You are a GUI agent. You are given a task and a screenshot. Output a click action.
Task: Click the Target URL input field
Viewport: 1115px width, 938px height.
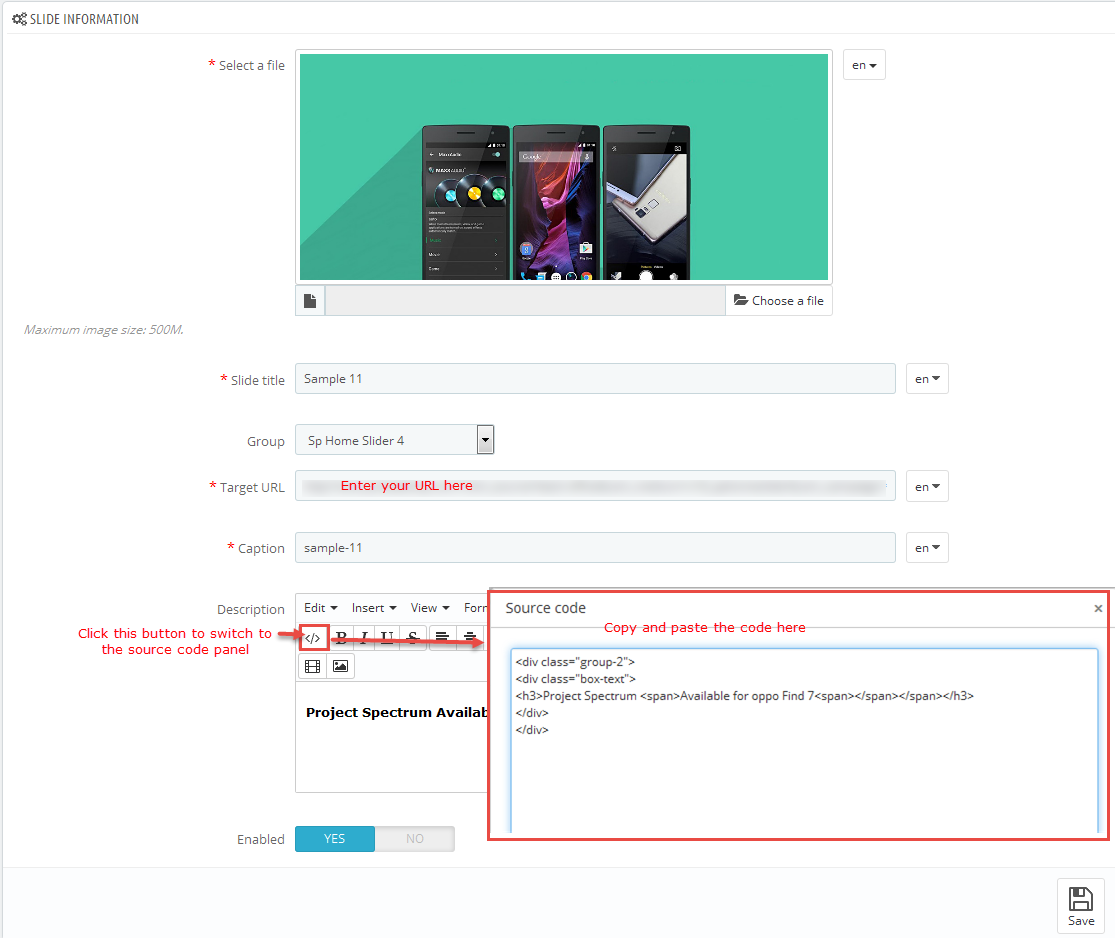click(595, 486)
